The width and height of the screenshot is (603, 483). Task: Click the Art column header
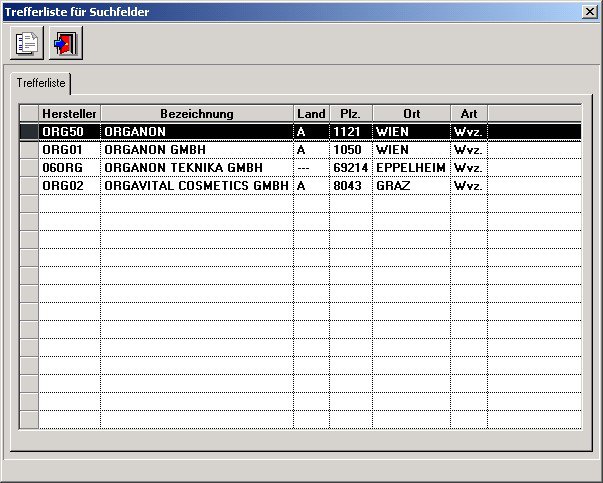(x=468, y=113)
